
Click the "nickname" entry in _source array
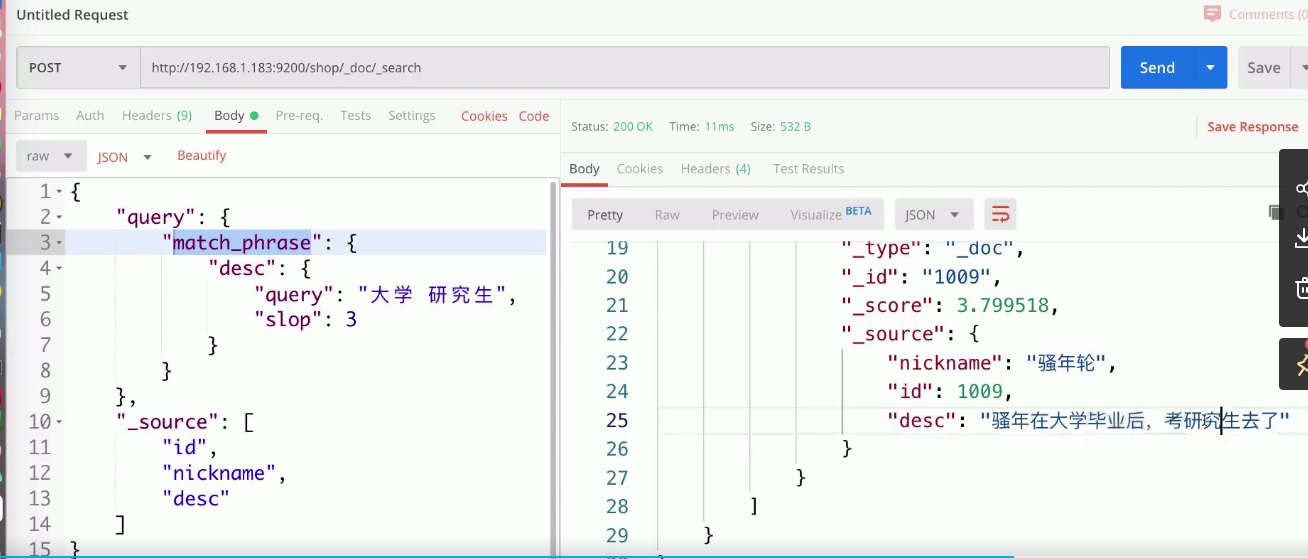[224, 473]
